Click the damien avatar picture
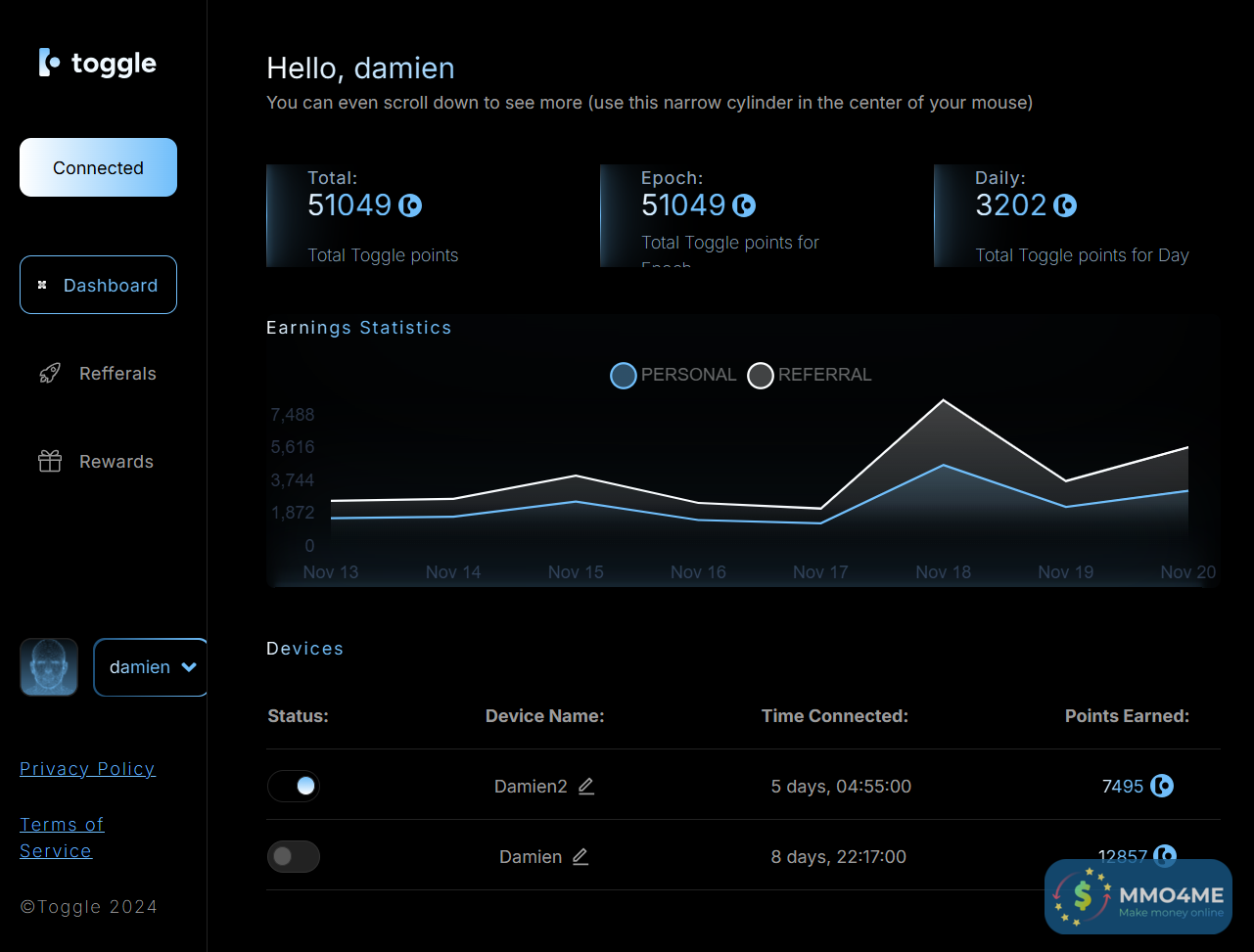 pyautogui.click(x=49, y=667)
